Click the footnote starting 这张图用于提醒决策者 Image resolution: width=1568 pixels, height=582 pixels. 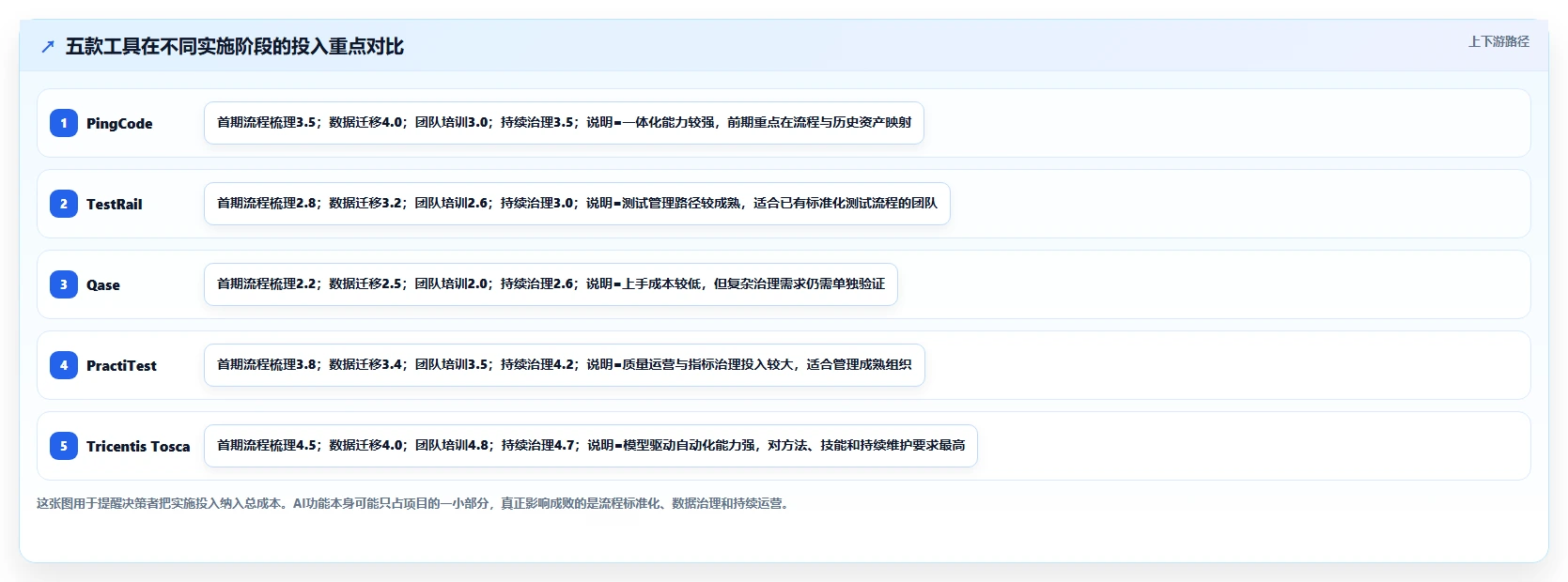coord(415,504)
